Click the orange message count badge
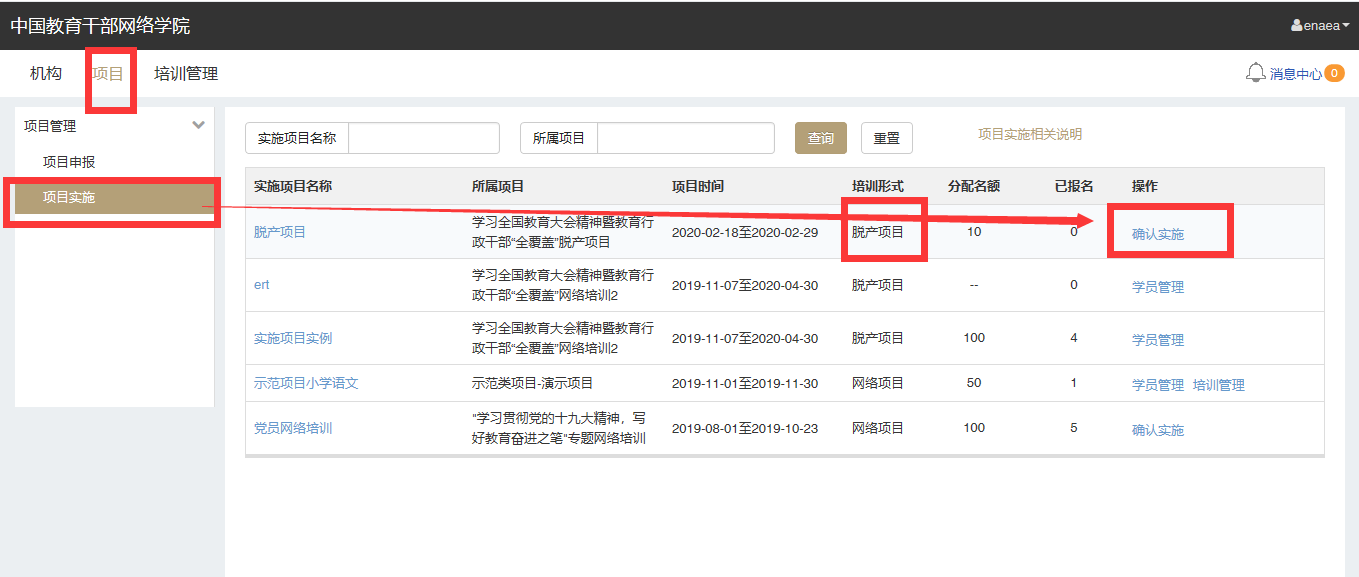 point(1334,73)
